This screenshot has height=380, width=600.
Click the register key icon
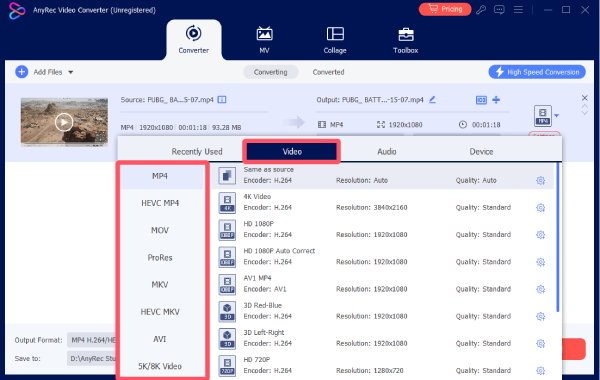coord(481,10)
